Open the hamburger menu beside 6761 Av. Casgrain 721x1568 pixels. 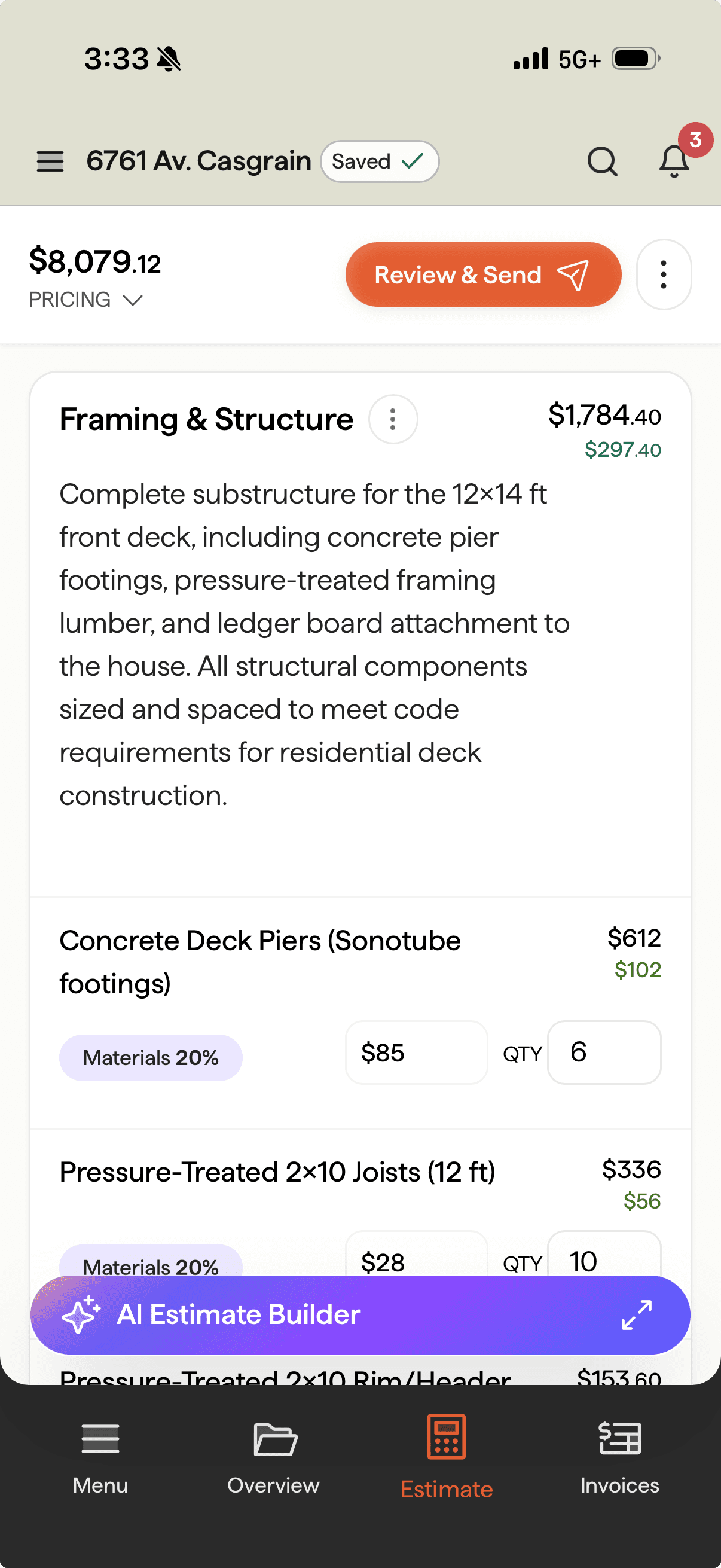pos(50,161)
